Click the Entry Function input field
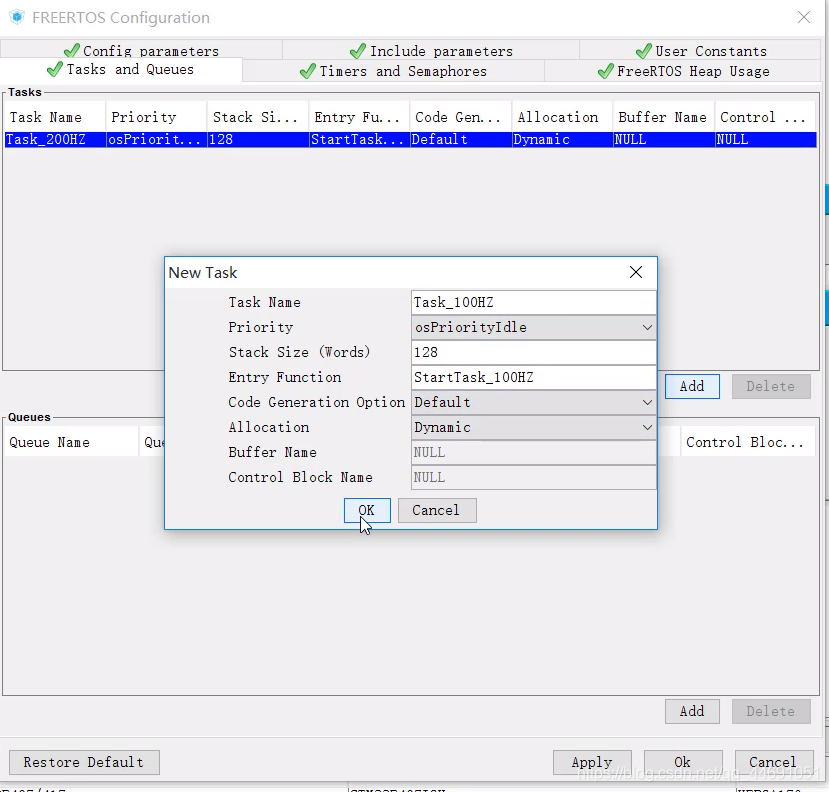The image size is (829, 792). tap(533, 377)
